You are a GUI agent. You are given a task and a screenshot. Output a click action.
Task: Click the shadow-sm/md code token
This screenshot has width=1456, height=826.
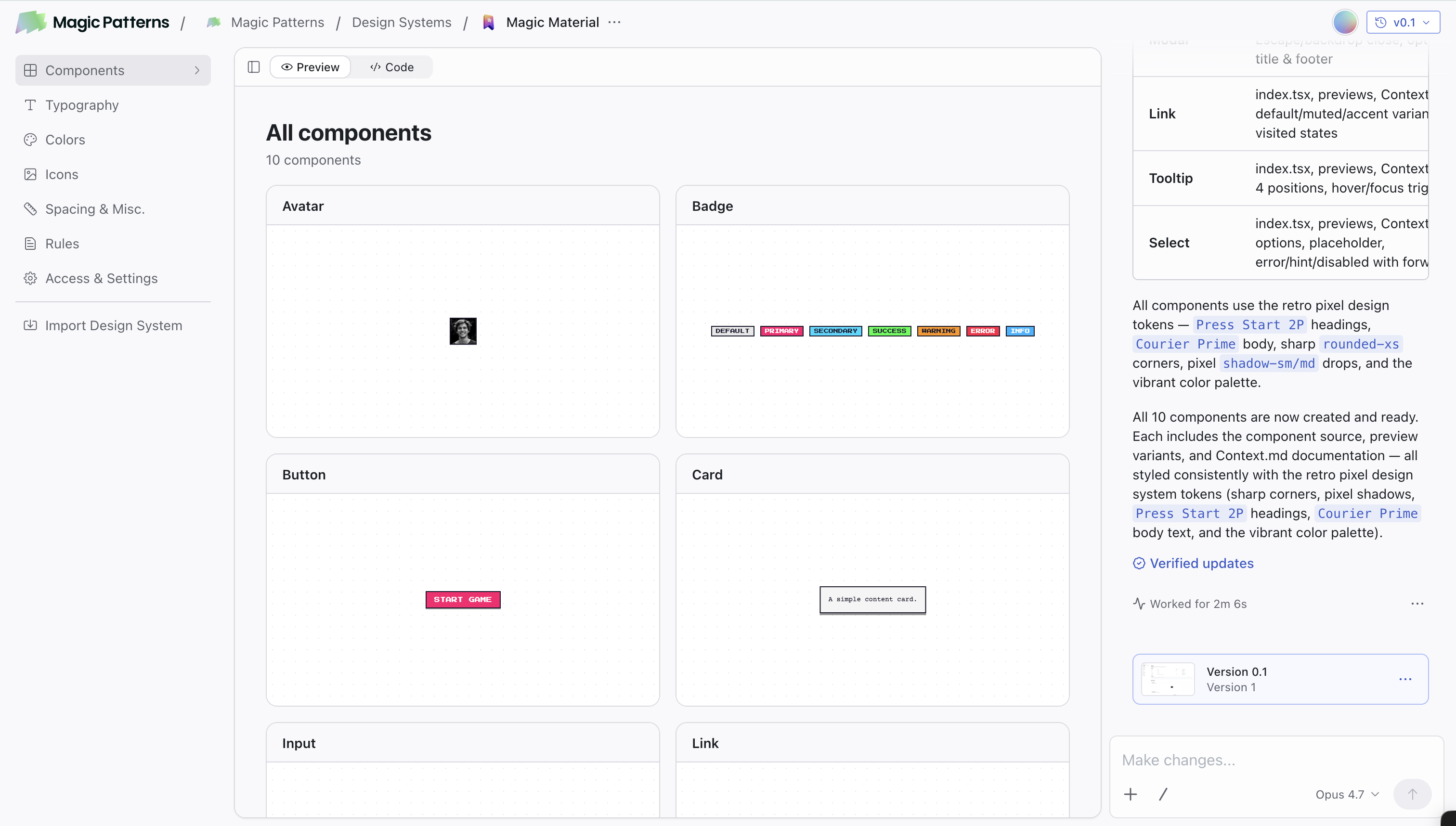[1269, 363]
